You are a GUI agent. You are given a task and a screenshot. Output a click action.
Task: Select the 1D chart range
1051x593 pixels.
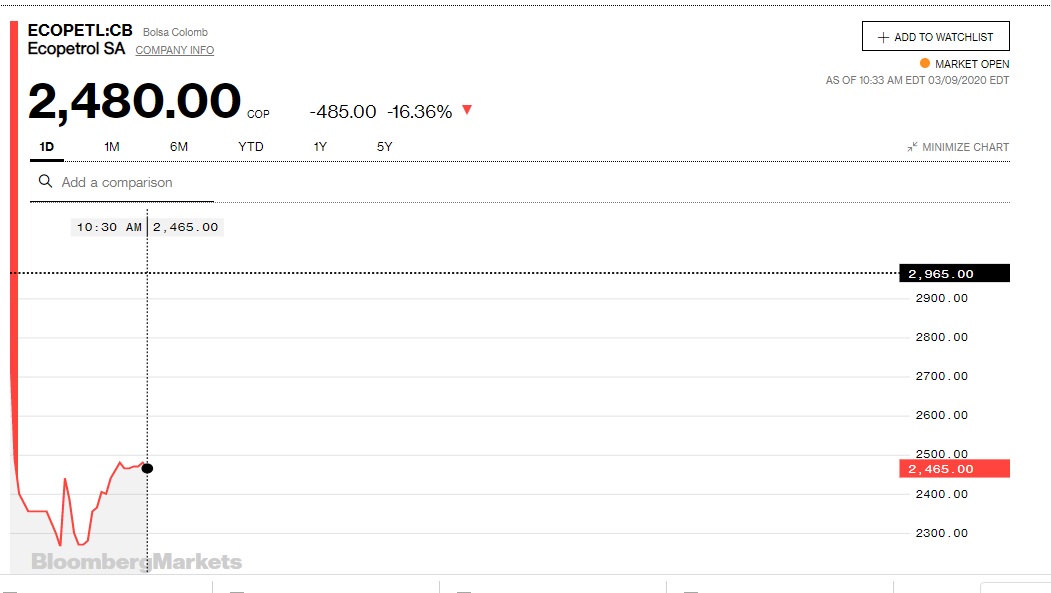coord(46,147)
